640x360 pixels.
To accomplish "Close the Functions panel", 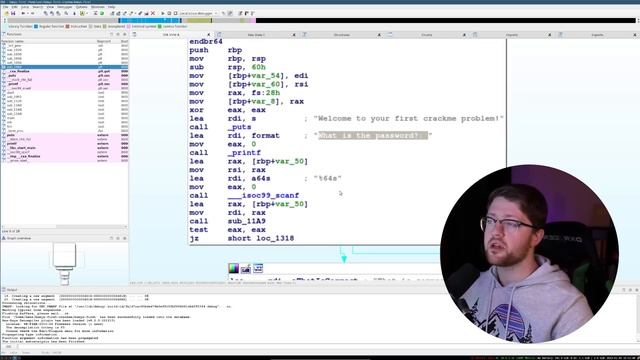I will [x=125, y=35].
